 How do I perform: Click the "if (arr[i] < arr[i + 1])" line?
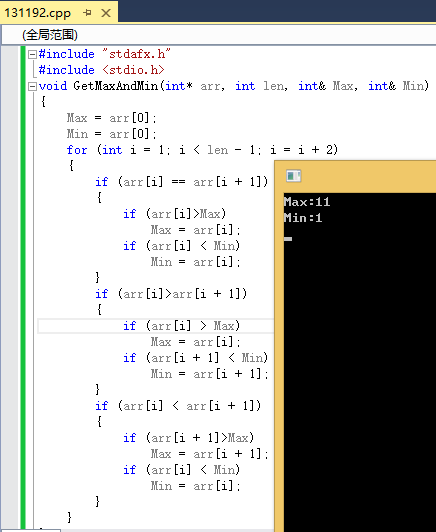tap(178, 406)
